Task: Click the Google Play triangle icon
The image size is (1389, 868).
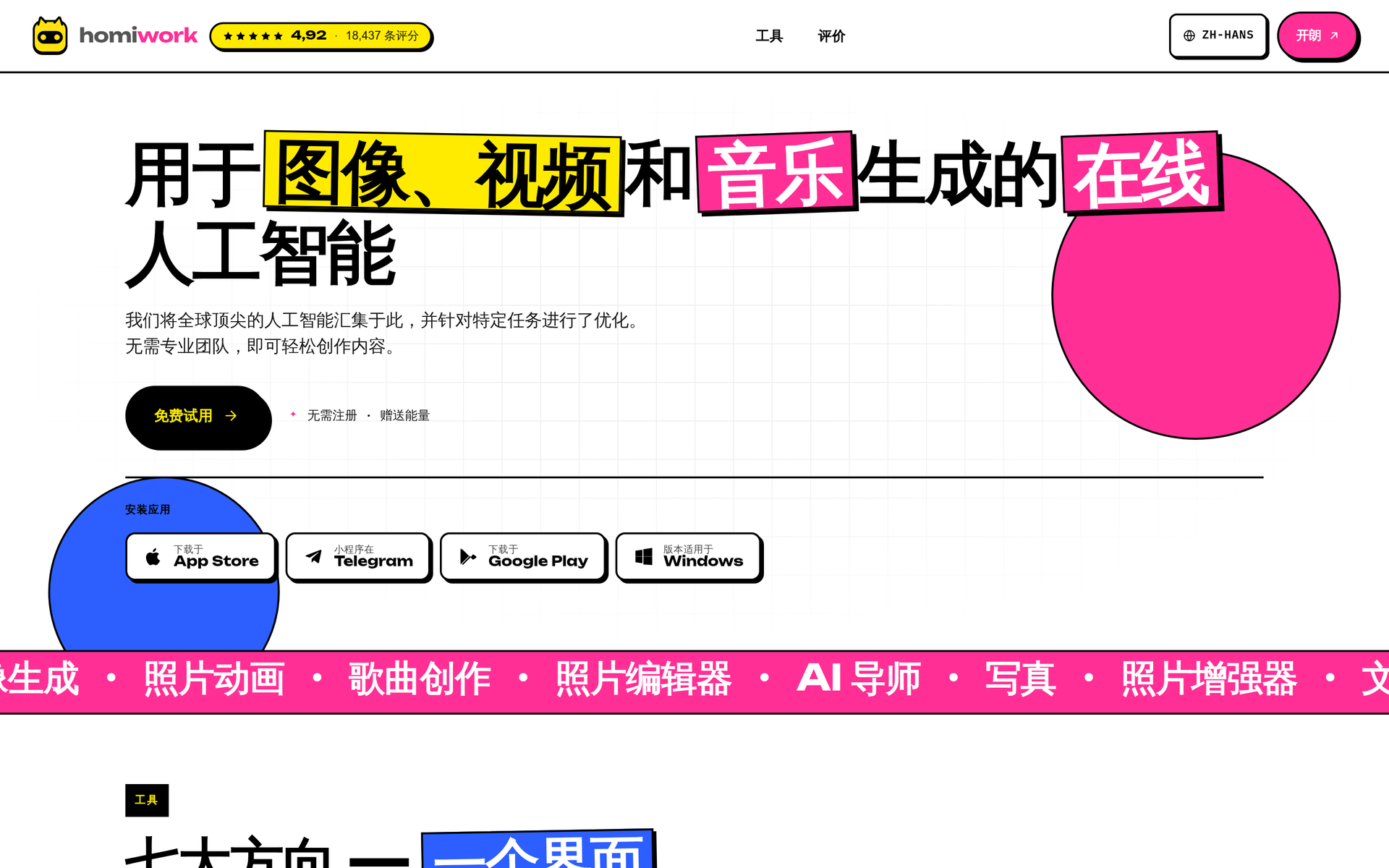Action: (468, 556)
